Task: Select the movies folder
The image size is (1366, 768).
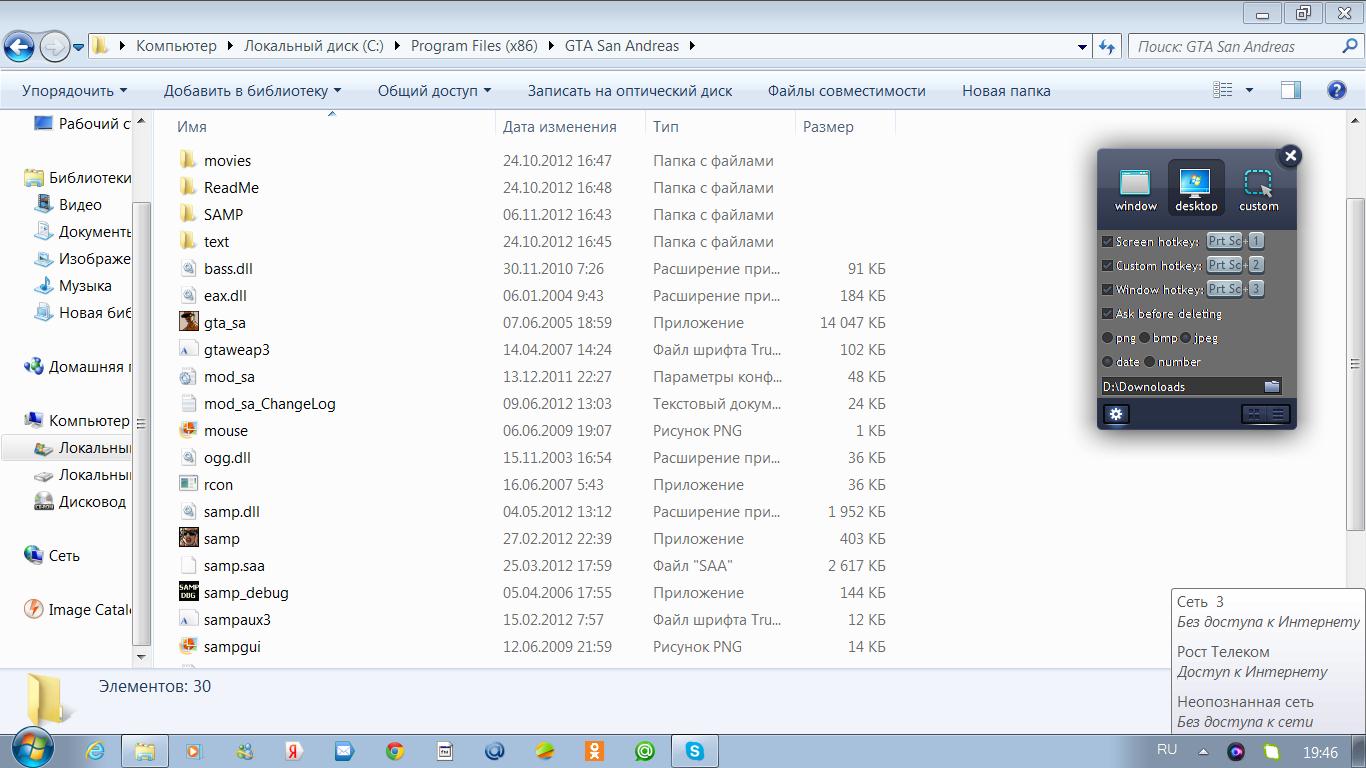Action: [x=227, y=161]
